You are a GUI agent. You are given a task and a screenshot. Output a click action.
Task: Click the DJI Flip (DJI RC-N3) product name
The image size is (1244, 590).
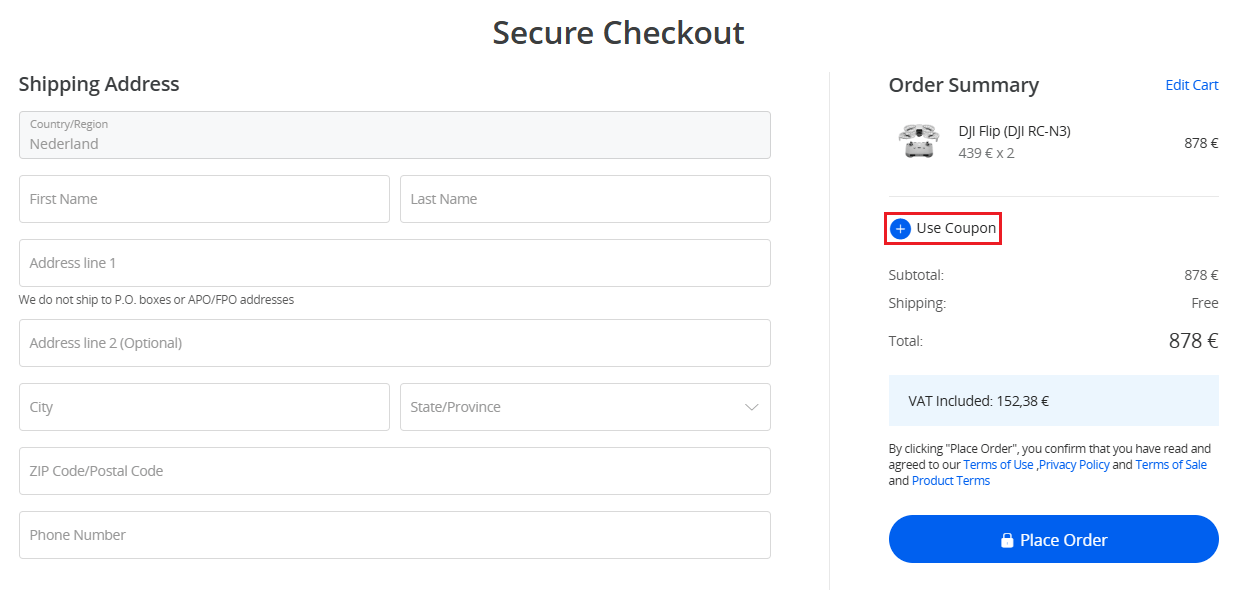tap(1014, 131)
